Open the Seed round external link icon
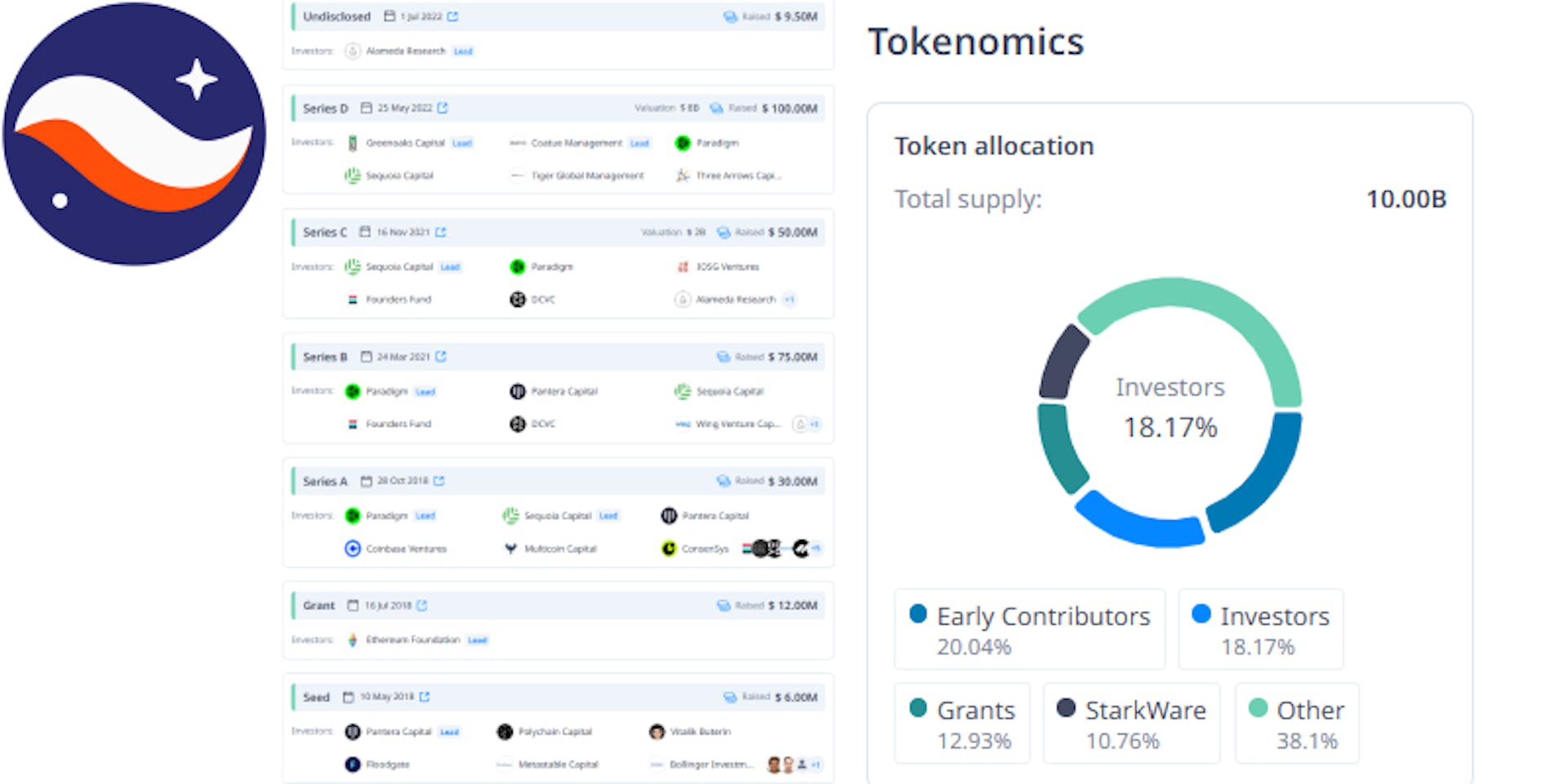1568x784 pixels. coord(425,697)
